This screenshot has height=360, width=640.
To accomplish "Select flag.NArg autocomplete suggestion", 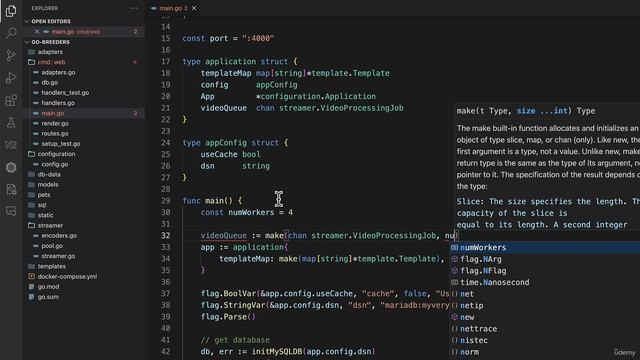I will (545, 259).
